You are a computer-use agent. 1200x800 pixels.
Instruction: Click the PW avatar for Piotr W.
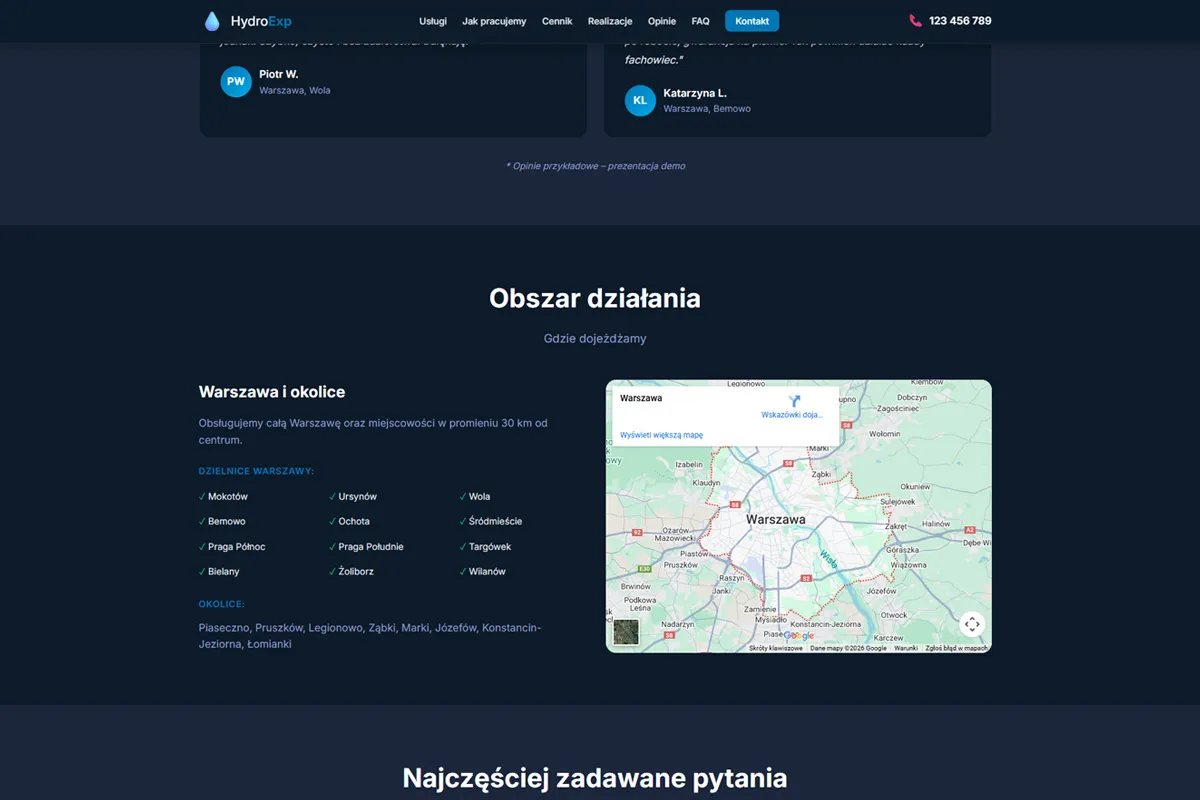[236, 82]
